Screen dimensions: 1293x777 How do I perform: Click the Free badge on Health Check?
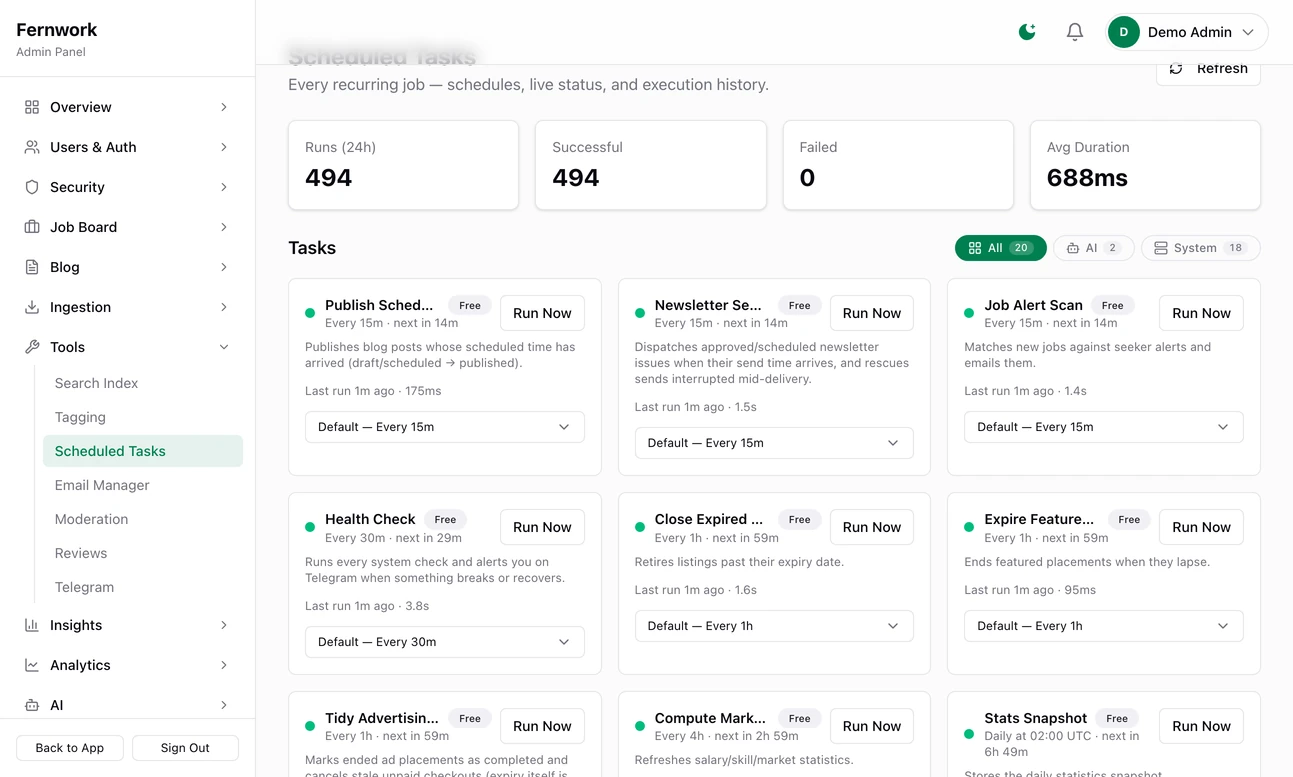446,520
